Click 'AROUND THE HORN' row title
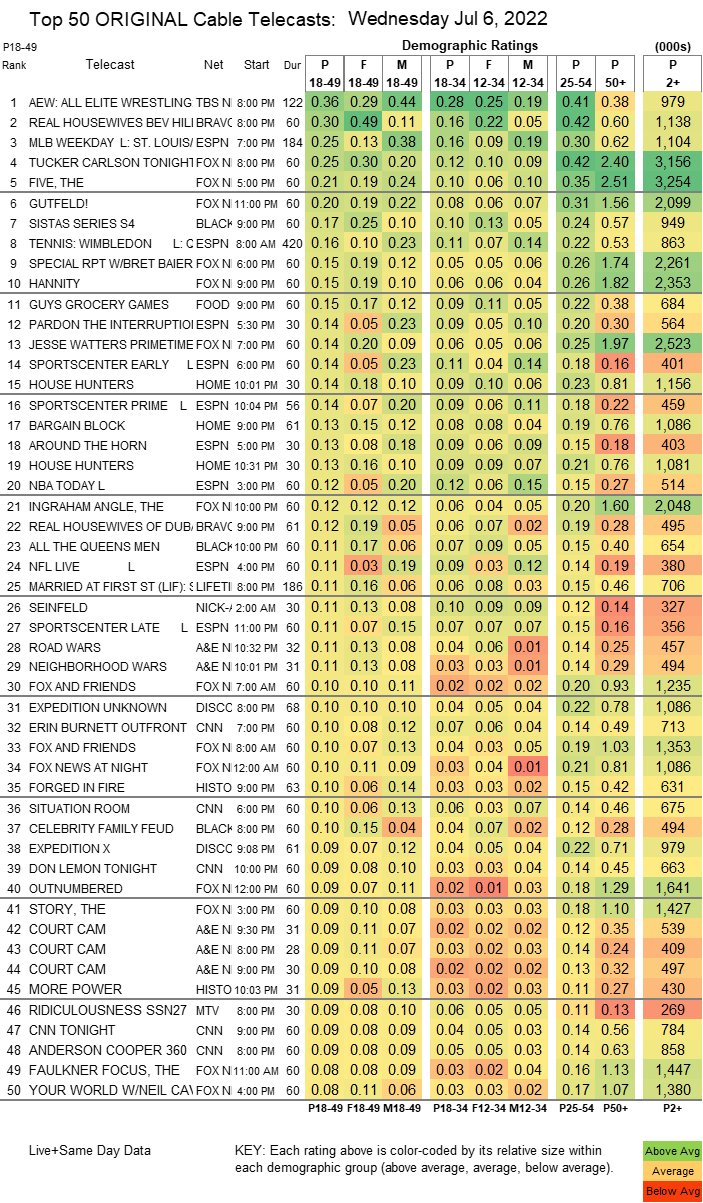This screenshot has height=1203, width=703. coord(83,444)
